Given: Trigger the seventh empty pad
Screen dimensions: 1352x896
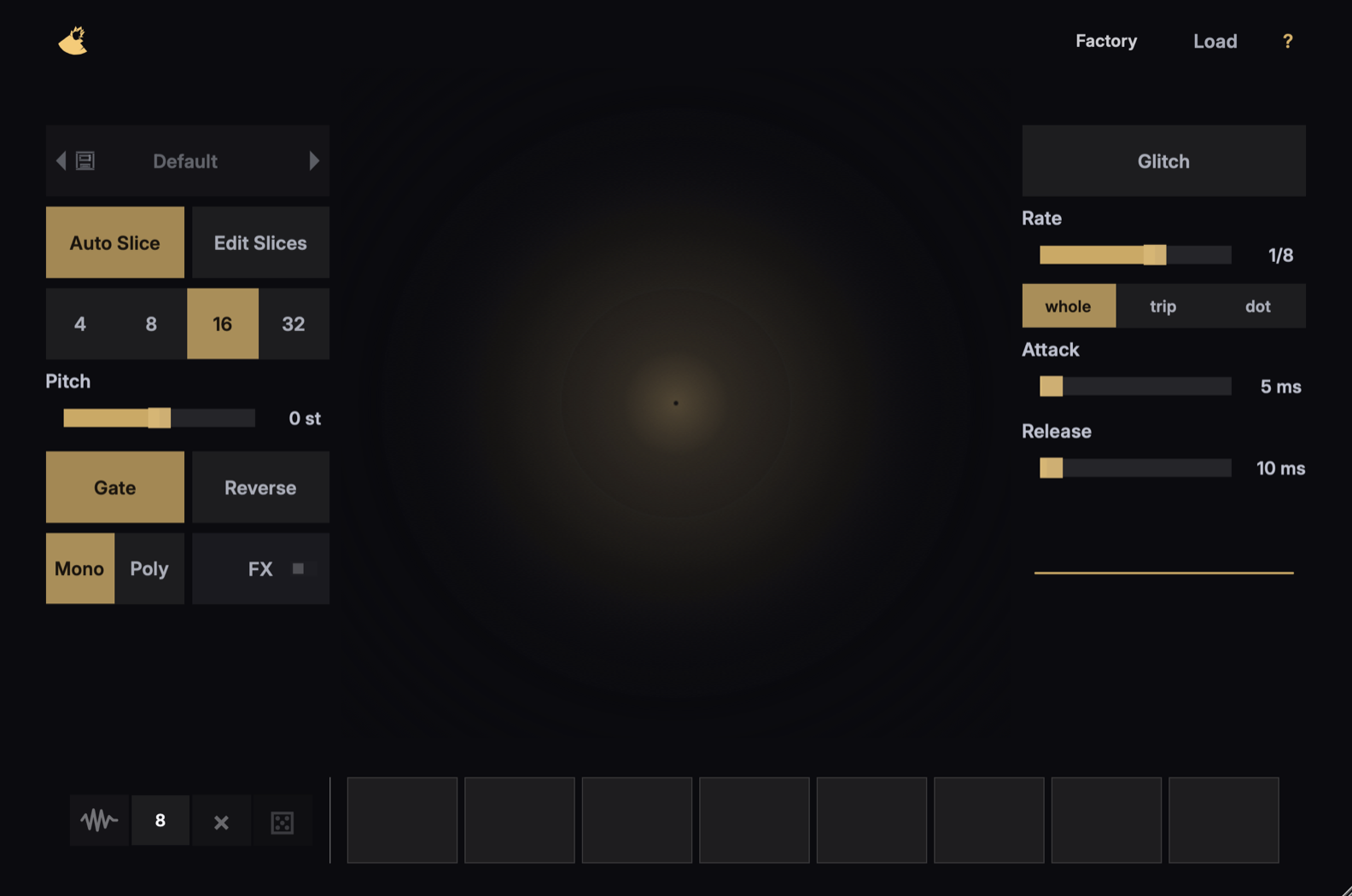Looking at the screenshot, I should (1106, 820).
